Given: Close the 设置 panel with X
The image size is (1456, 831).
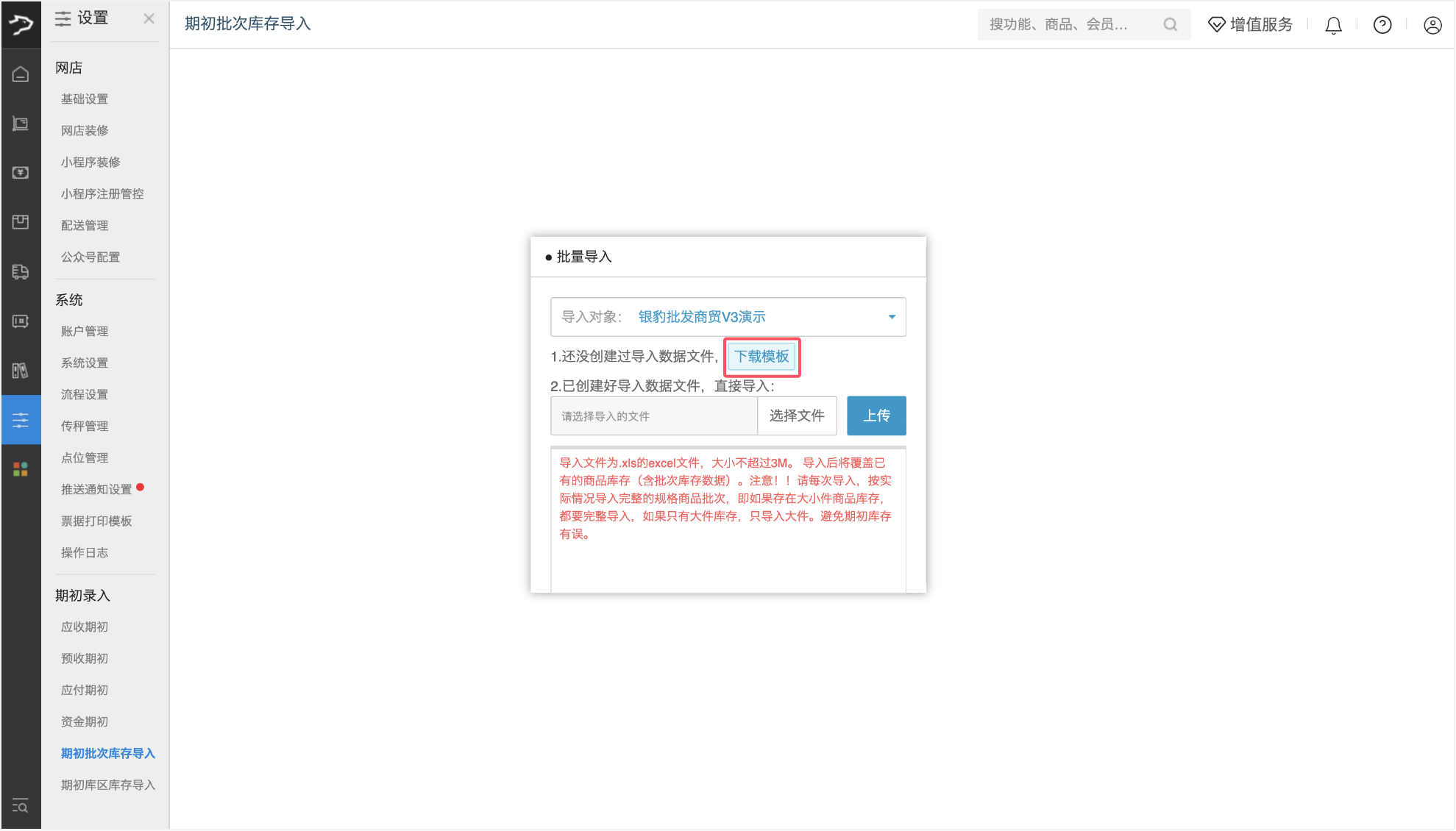Looking at the screenshot, I should 149,18.
